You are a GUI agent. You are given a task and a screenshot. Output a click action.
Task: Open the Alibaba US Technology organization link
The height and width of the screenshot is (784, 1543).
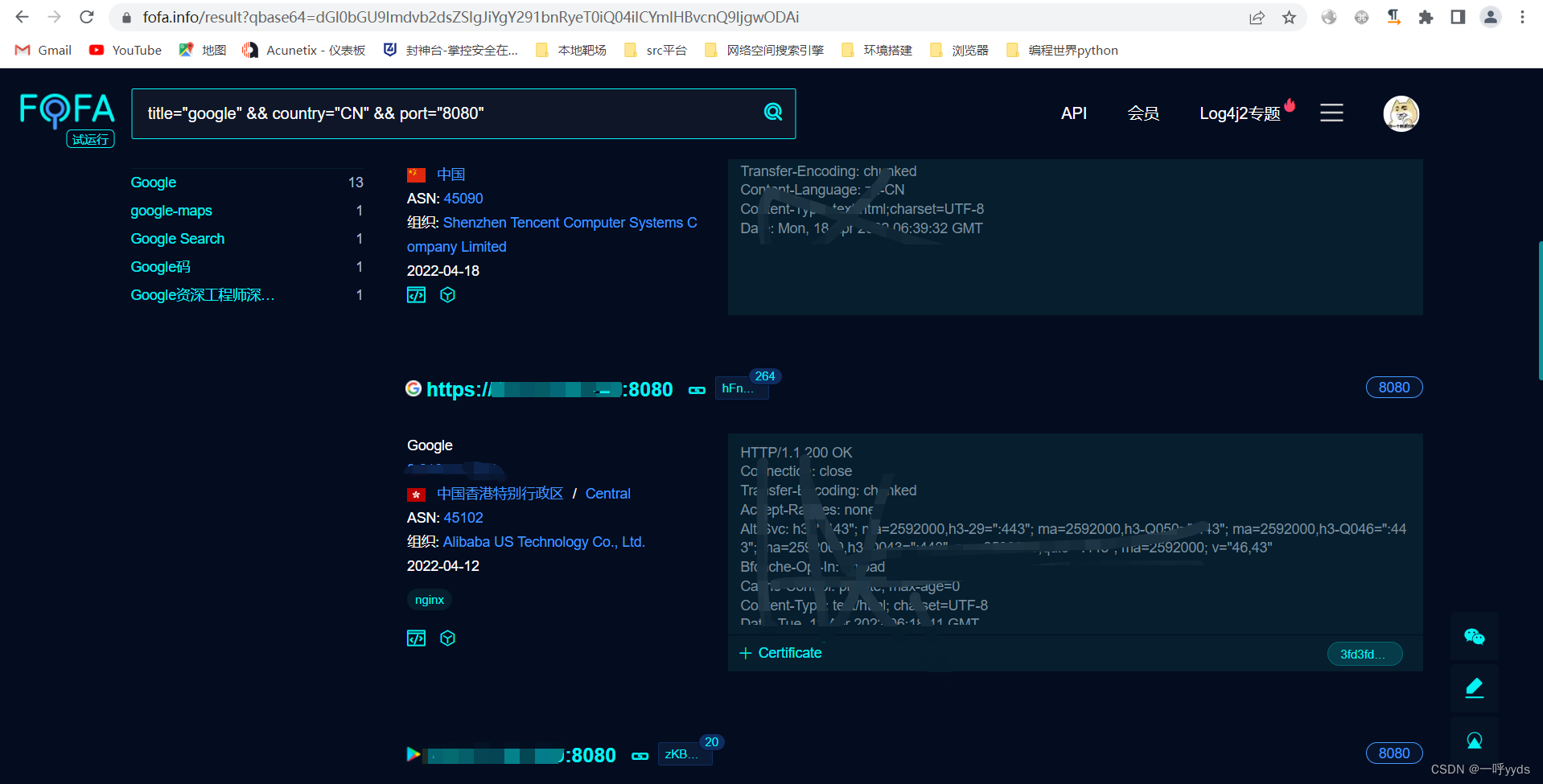pos(544,542)
